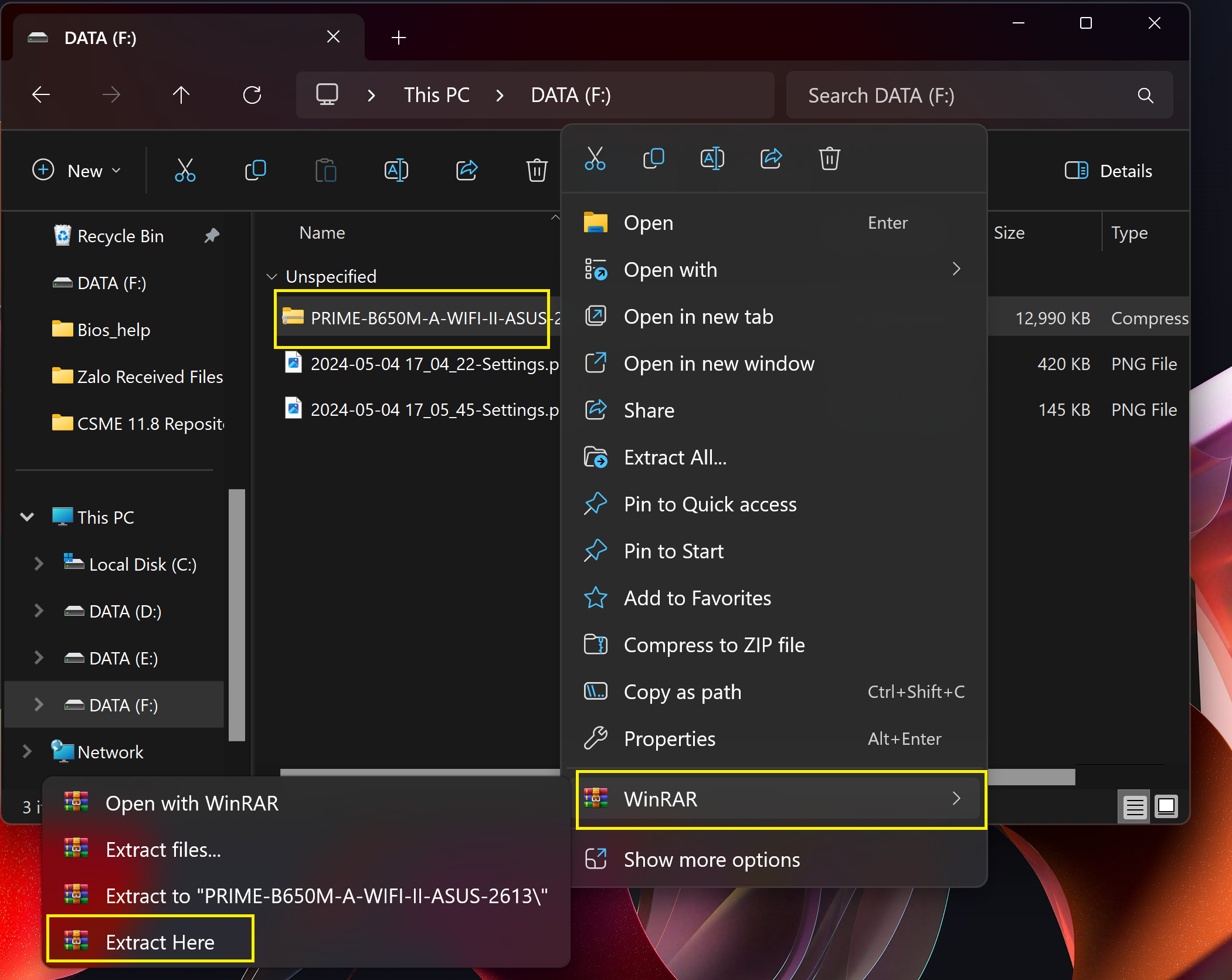Choose Compress to ZIP file option
The image size is (1232, 980).
click(x=714, y=645)
